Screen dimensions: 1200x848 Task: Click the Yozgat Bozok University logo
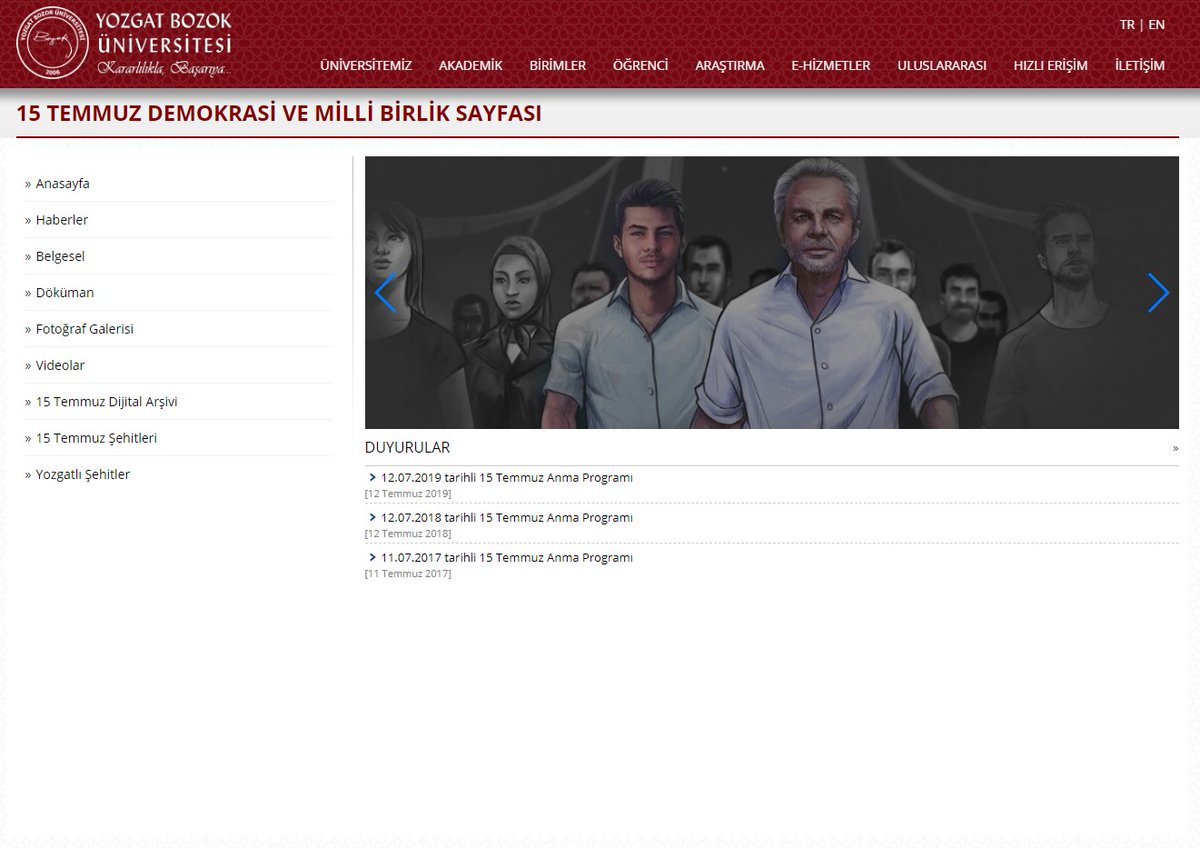pyautogui.click(x=50, y=42)
